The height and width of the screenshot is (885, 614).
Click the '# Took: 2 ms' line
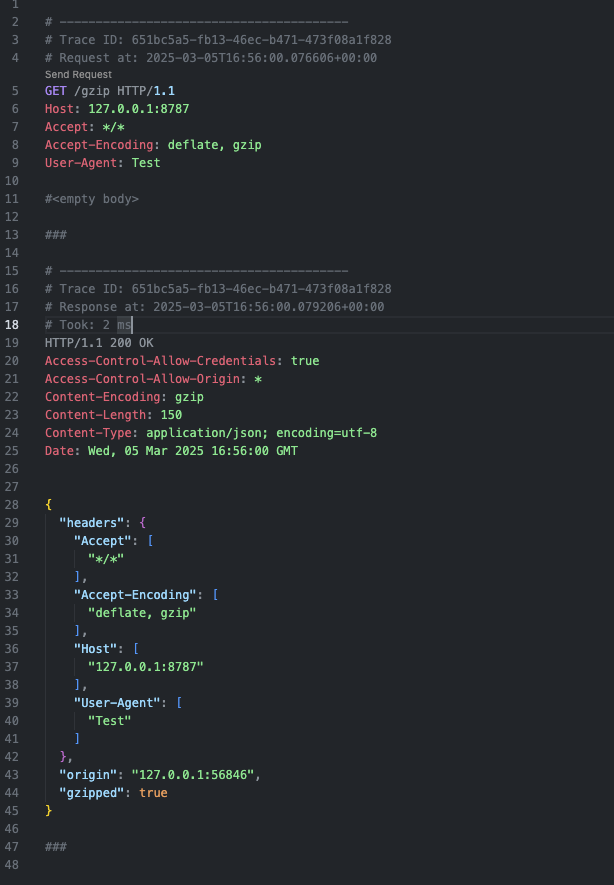[x=88, y=325]
